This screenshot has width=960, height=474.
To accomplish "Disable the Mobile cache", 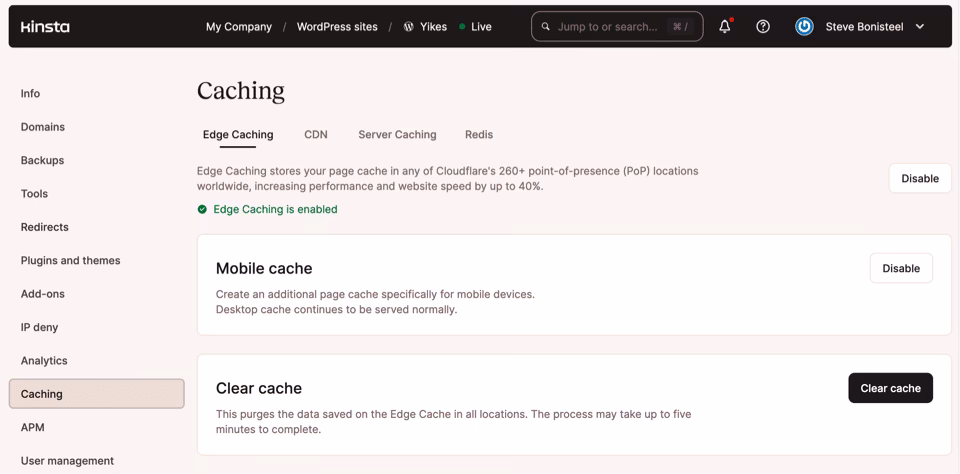I will click(x=900, y=268).
